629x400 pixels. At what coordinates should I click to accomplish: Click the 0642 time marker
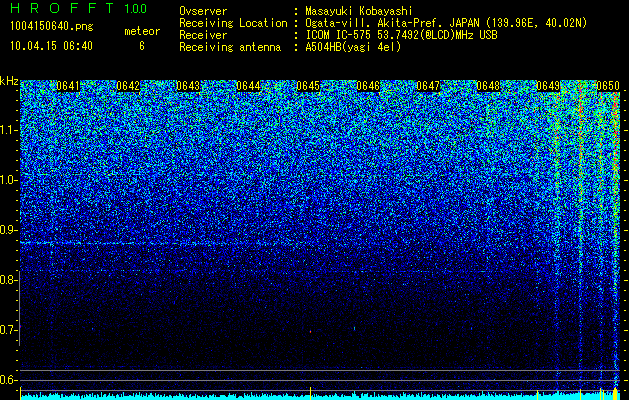click(x=128, y=86)
